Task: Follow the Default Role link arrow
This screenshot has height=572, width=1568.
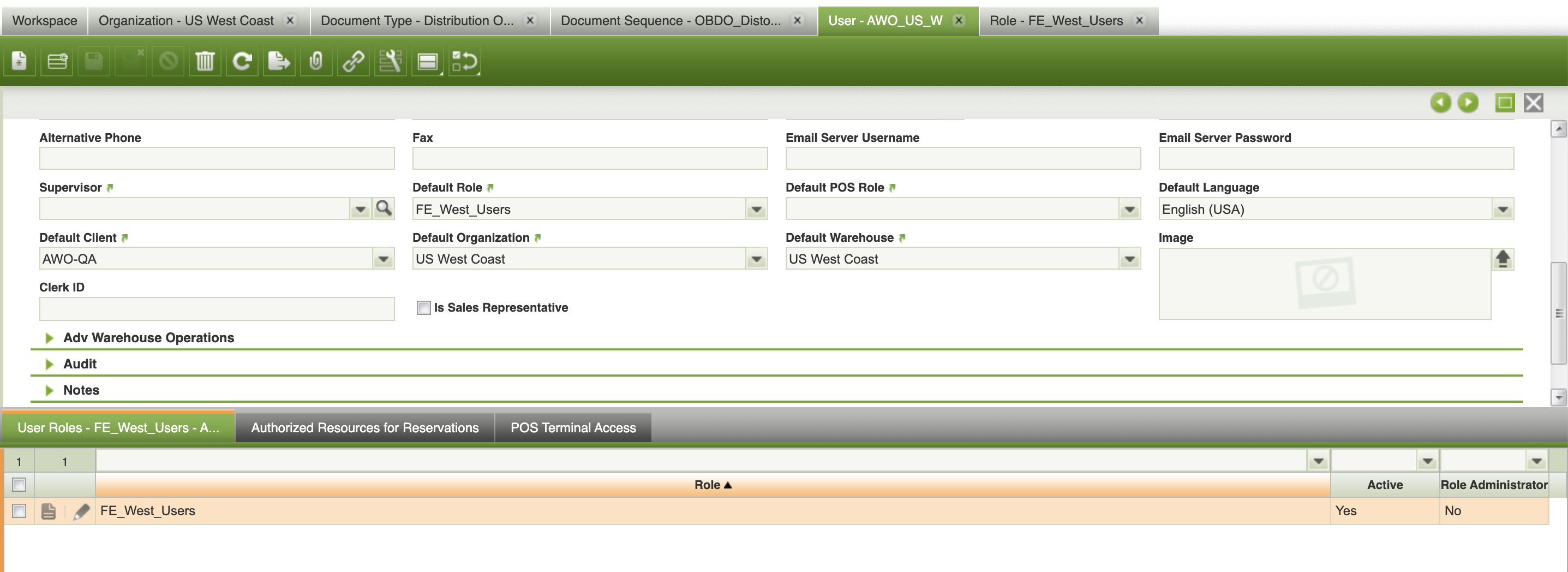Action: click(490, 188)
